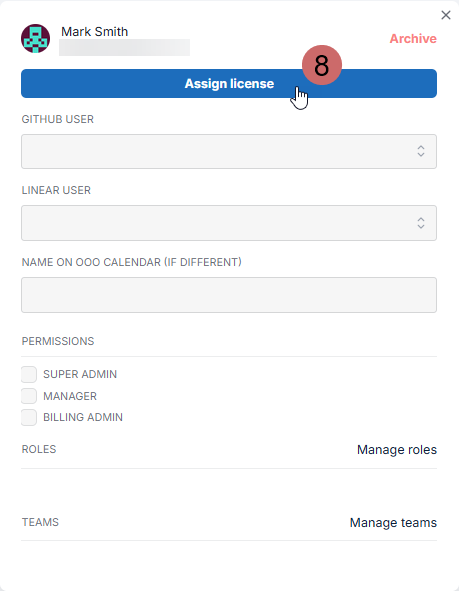Close the user details panel
This screenshot has height=591, width=459.
coord(446,15)
